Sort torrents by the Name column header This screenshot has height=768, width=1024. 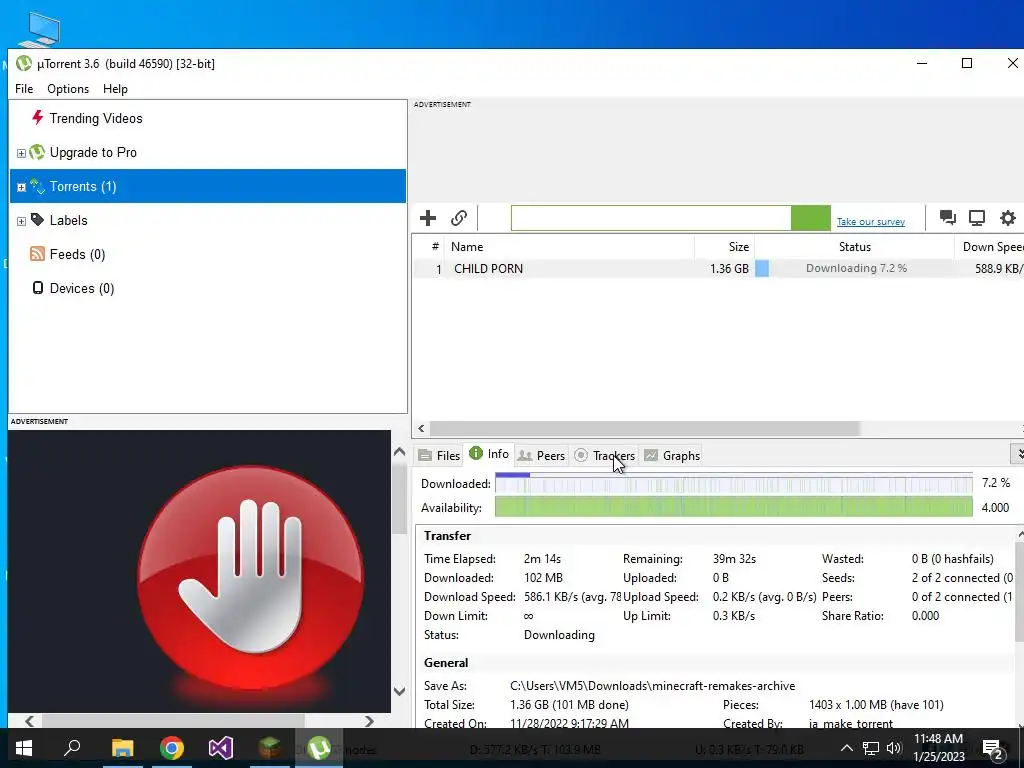[x=569, y=247]
